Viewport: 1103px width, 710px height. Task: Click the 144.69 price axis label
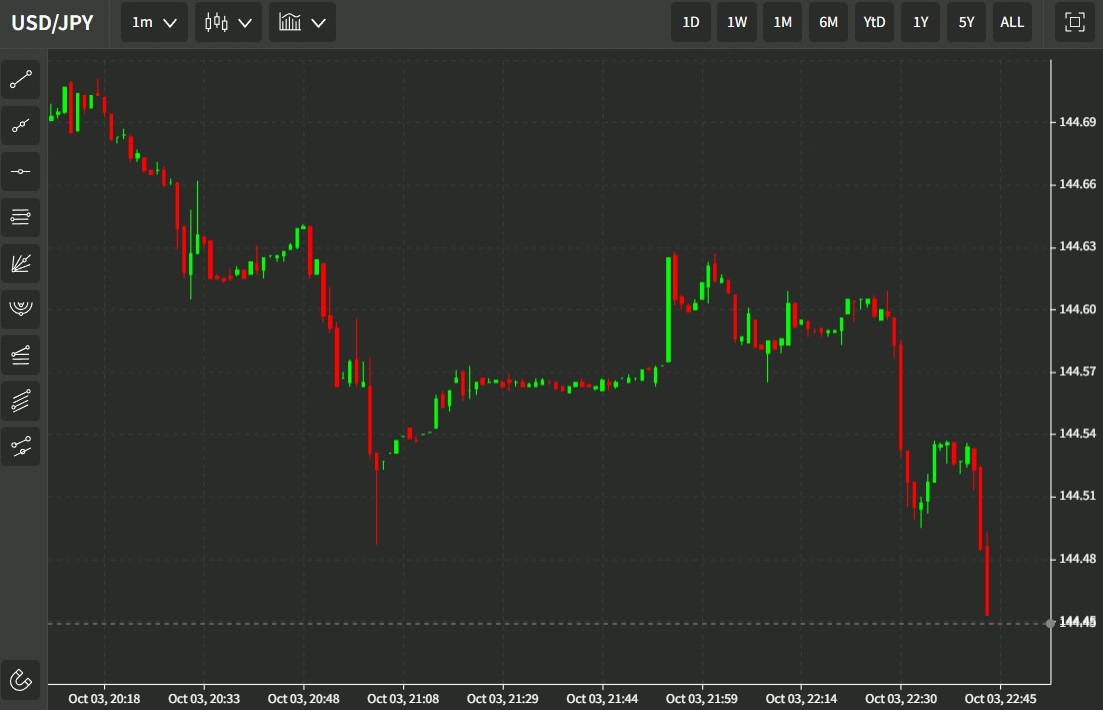tap(1077, 122)
